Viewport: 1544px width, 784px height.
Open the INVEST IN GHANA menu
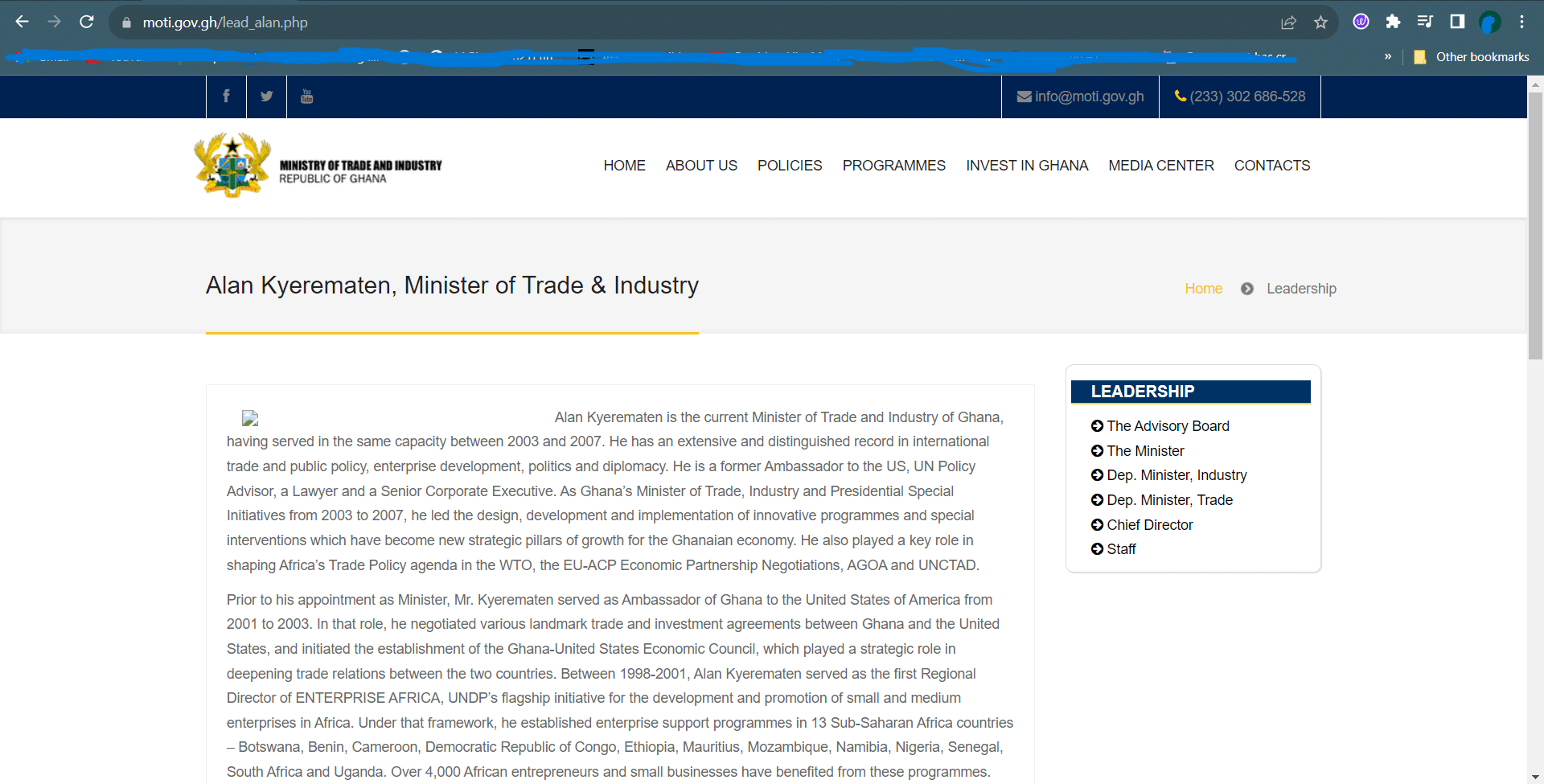point(1026,166)
